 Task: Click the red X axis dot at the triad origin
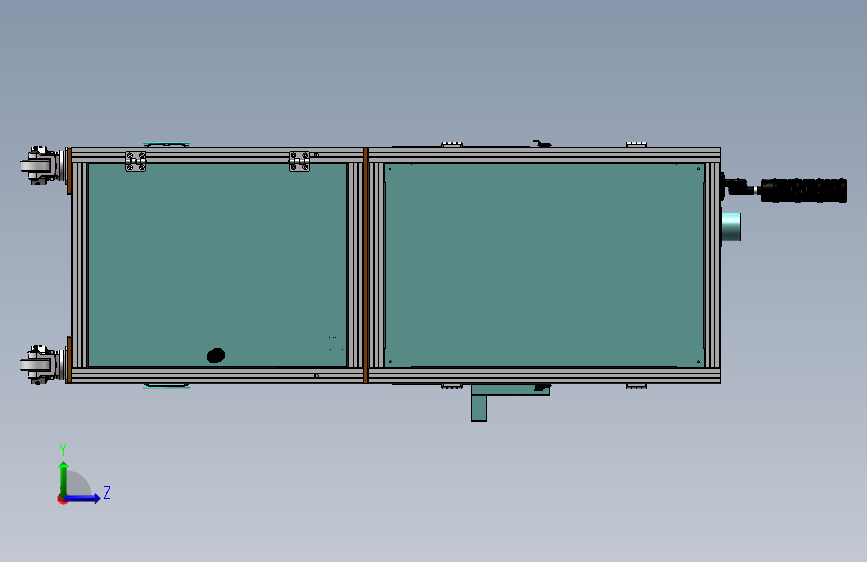point(62,499)
